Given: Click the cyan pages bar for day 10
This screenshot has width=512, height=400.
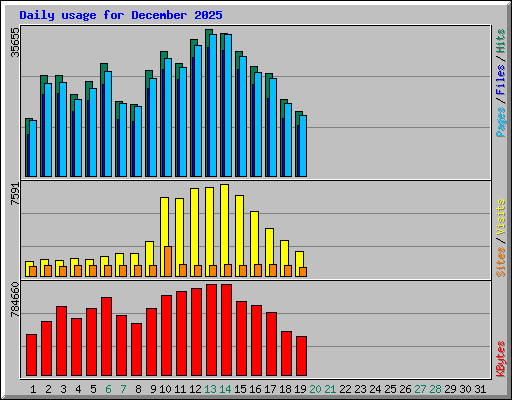Looking at the screenshot, I should 168,117.
